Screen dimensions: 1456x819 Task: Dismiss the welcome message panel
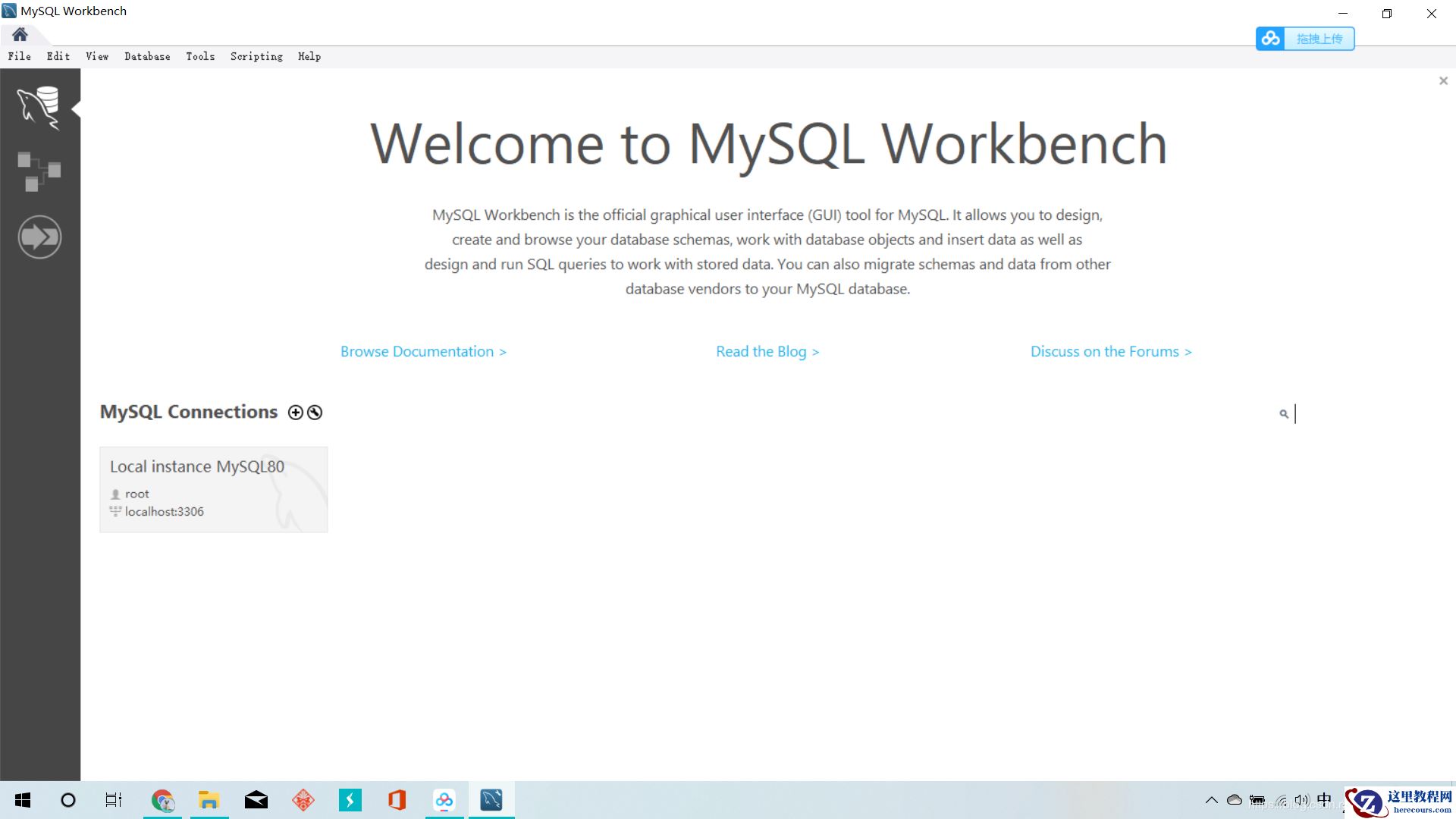(x=1443, y=81)
